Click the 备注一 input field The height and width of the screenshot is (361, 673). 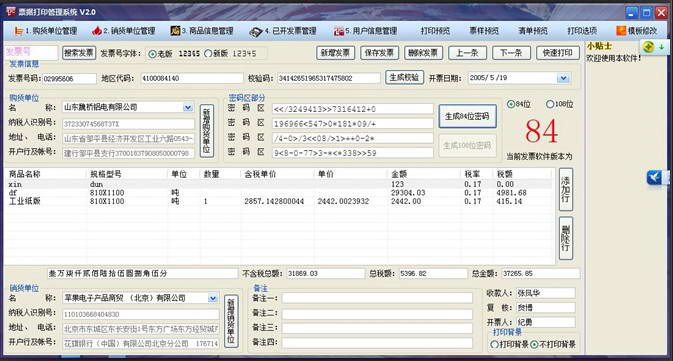(x=377, y=298)
